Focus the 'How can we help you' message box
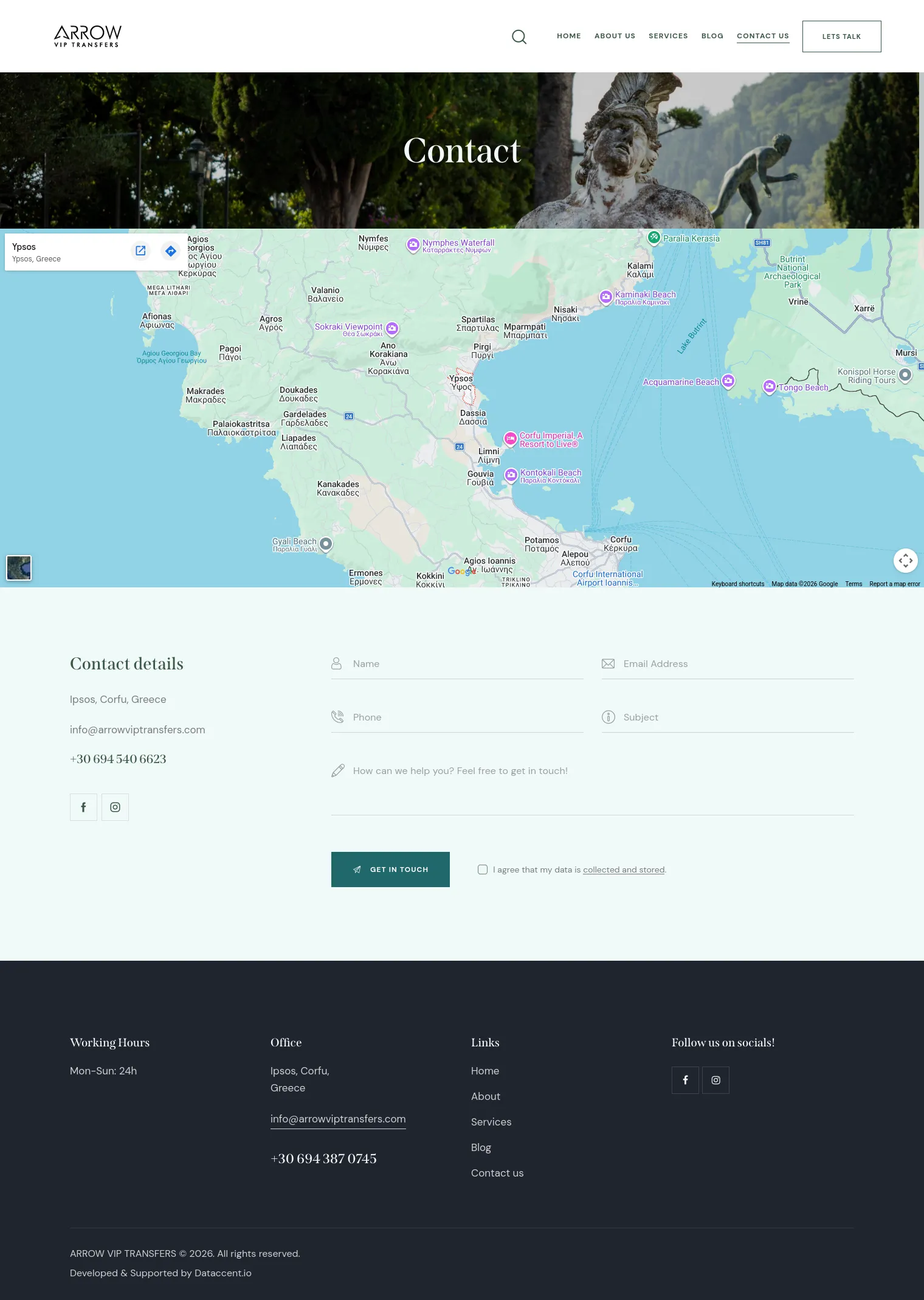924x1300 pixels. tap(593, 786)
